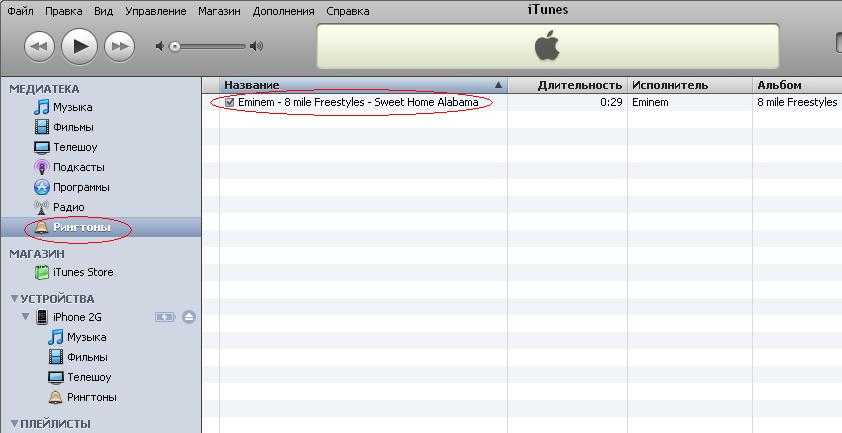This screenshot has height=433, width=842.
Task: Collapse the УСТРОЙСТВА section
Action: tap(14, 298)
